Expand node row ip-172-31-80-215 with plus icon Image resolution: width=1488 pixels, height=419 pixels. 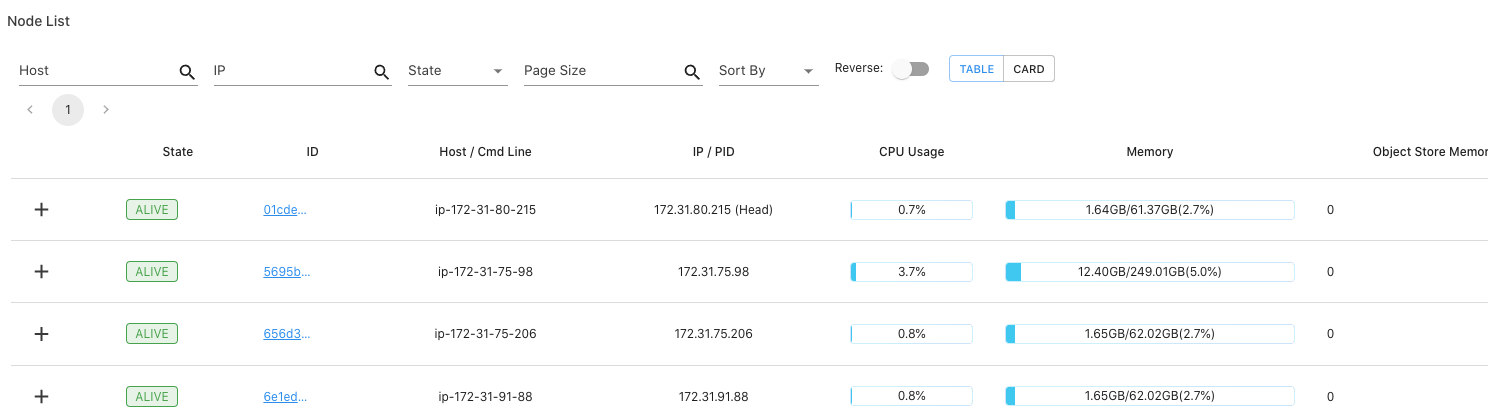[41, 210]
